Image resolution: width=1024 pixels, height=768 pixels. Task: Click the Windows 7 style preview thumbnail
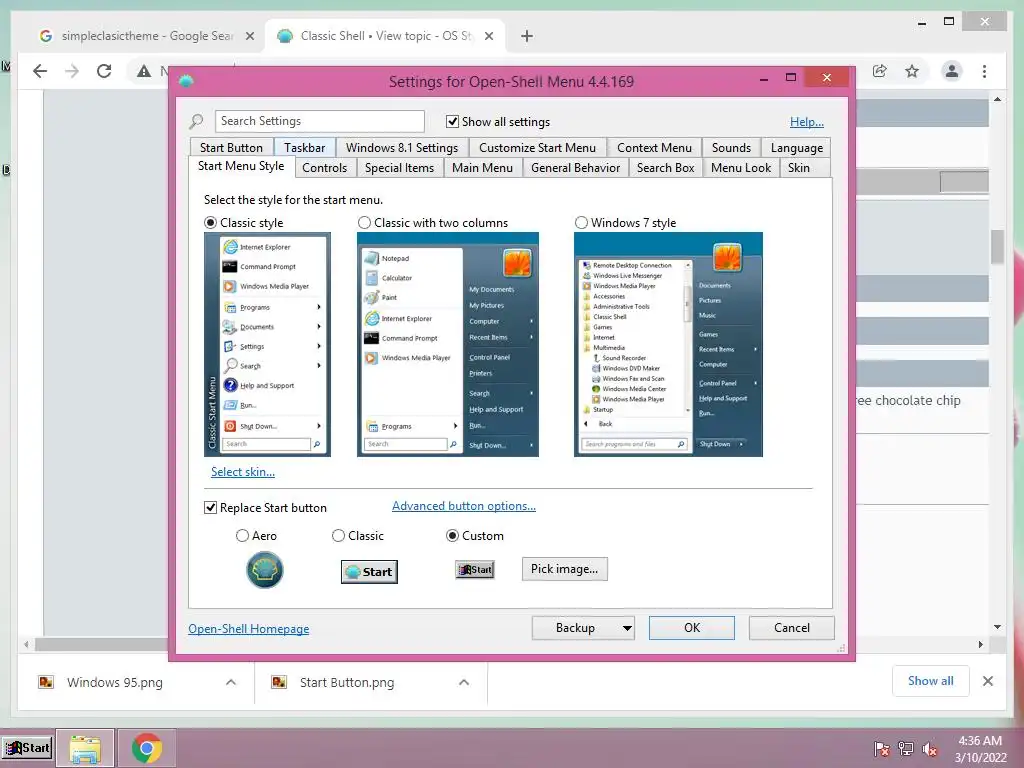[668, 344]
